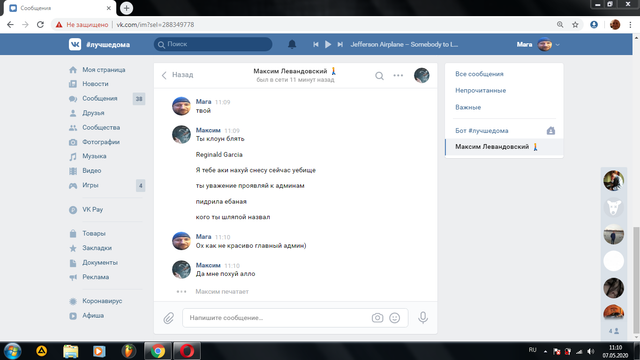Viewport: 640px width, 360px height.
Task: Open conversation actions three-dots menu
Action: (x=398, y=76)
